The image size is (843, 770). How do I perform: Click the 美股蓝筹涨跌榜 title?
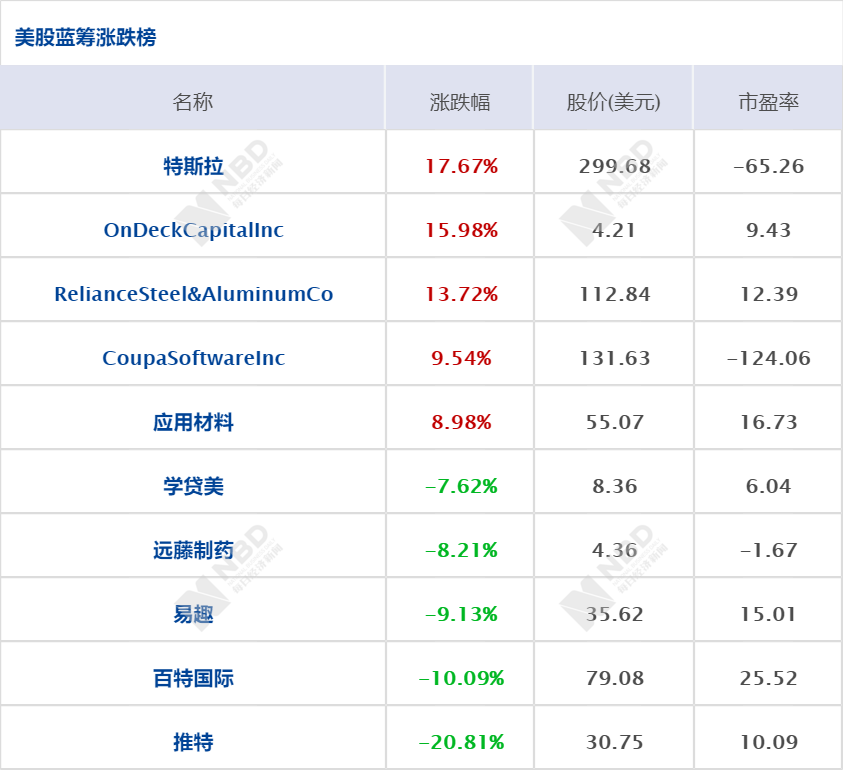[x=85, y=37]
